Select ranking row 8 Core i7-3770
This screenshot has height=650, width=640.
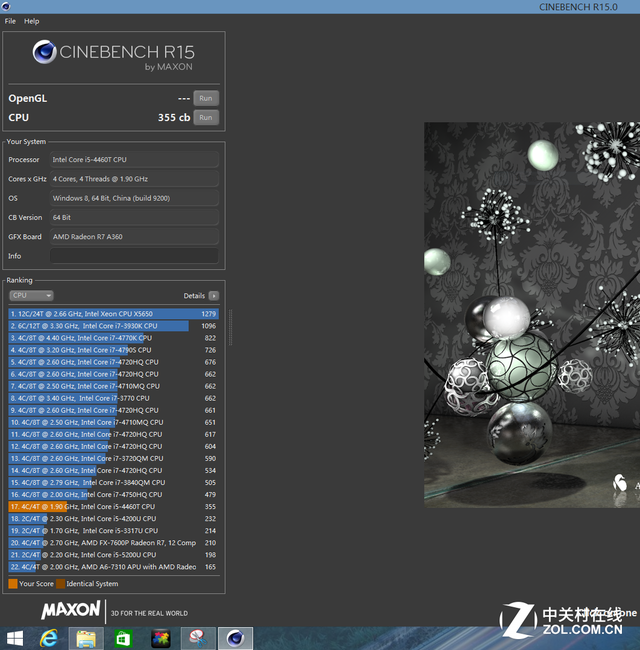[x=114, y=398]
